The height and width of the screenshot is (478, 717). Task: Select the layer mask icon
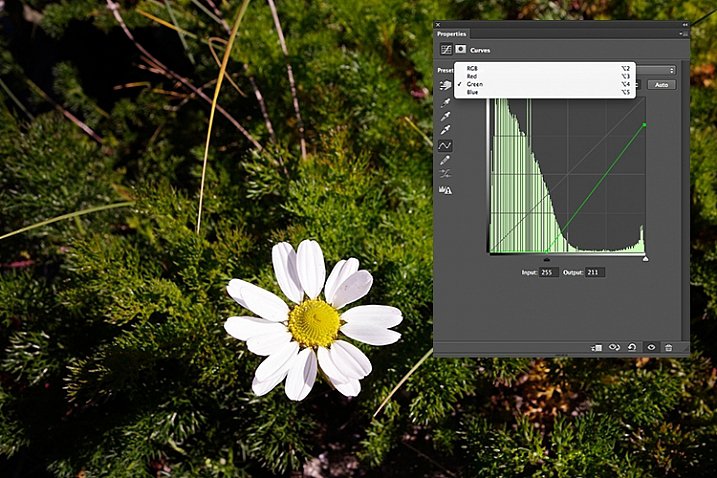459,50
